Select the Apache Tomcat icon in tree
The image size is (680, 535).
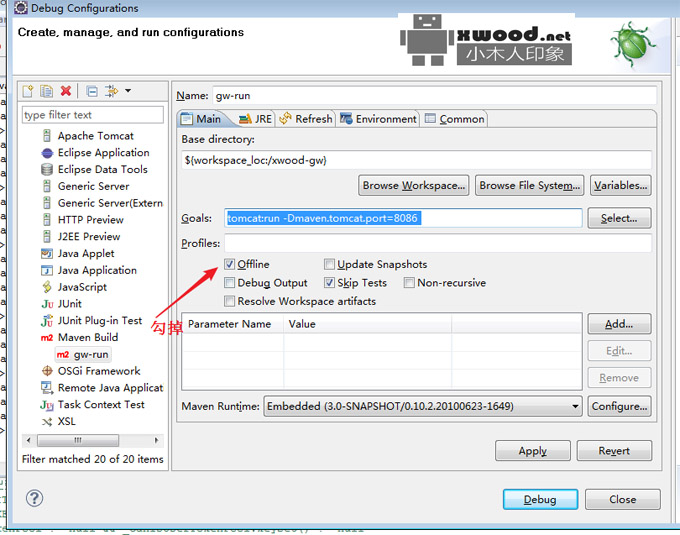pos(47,136)
